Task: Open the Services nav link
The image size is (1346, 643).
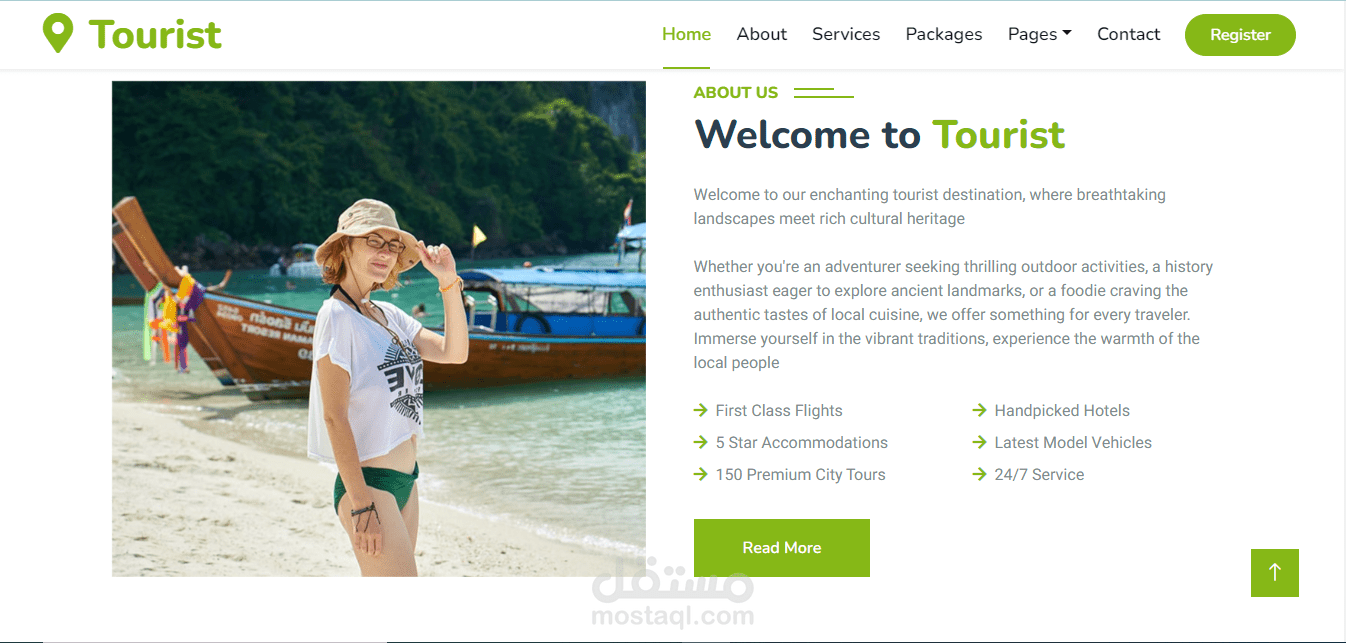Action: pyautogui.click(x=846, y=34)
